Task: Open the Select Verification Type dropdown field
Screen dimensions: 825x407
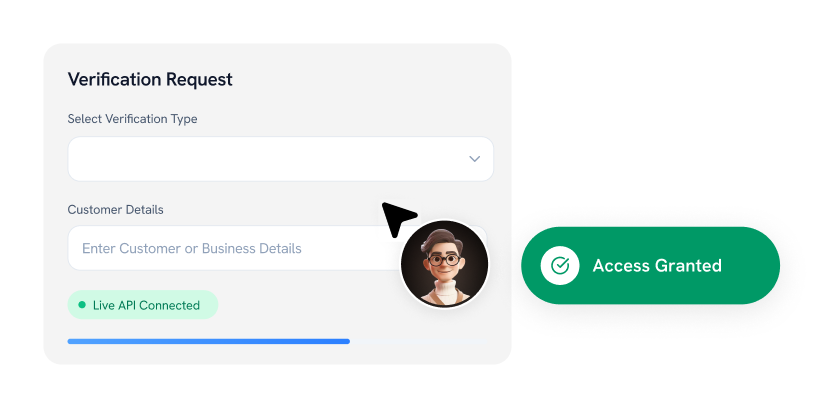Action: [x=280, y=159]
